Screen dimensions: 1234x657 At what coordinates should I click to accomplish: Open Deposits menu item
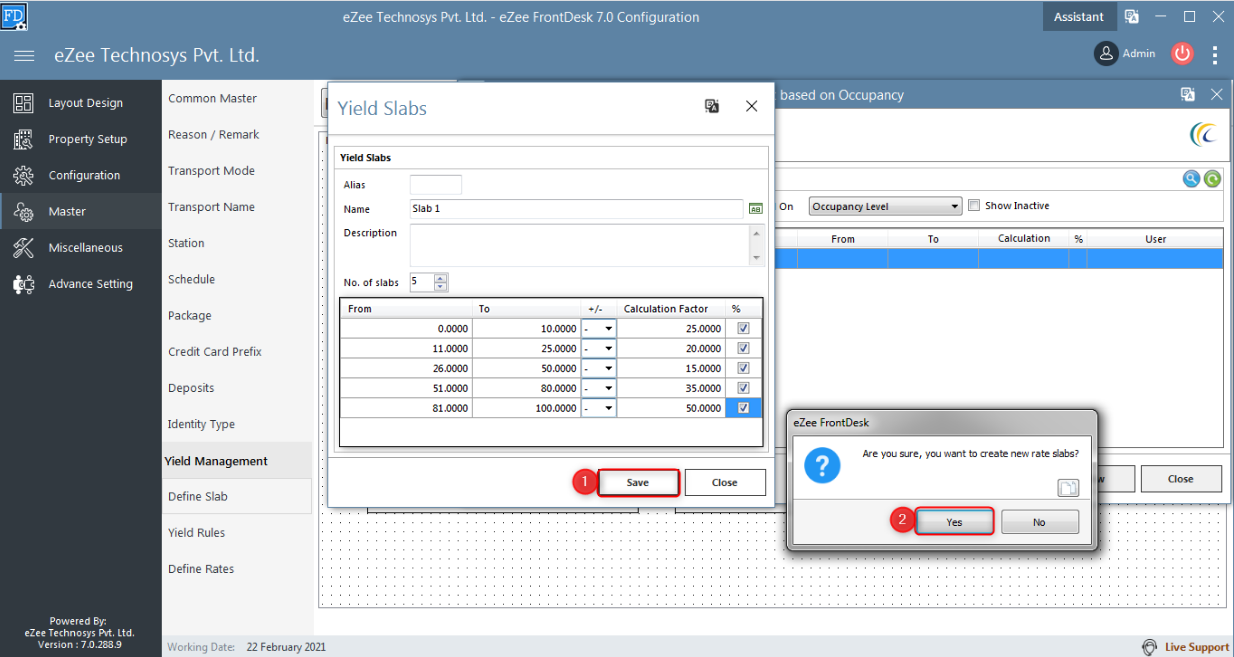tap(191, 388)
